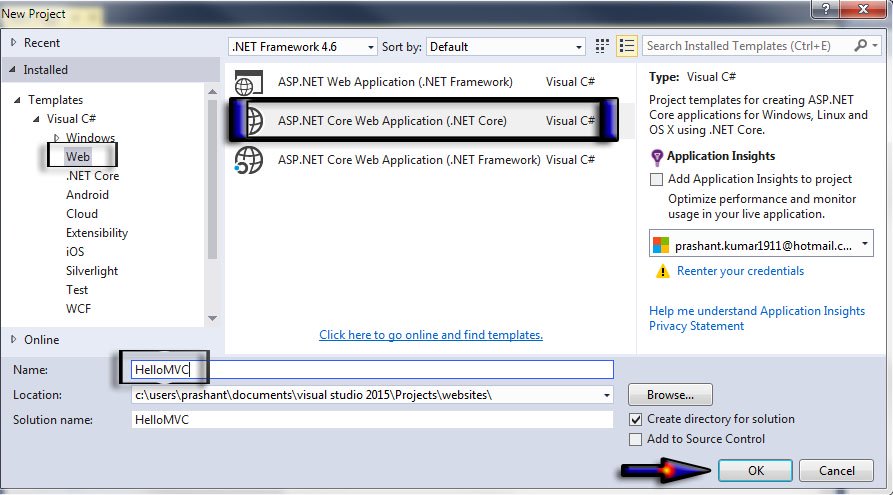Click the Name input field

[x=372, y=370]
